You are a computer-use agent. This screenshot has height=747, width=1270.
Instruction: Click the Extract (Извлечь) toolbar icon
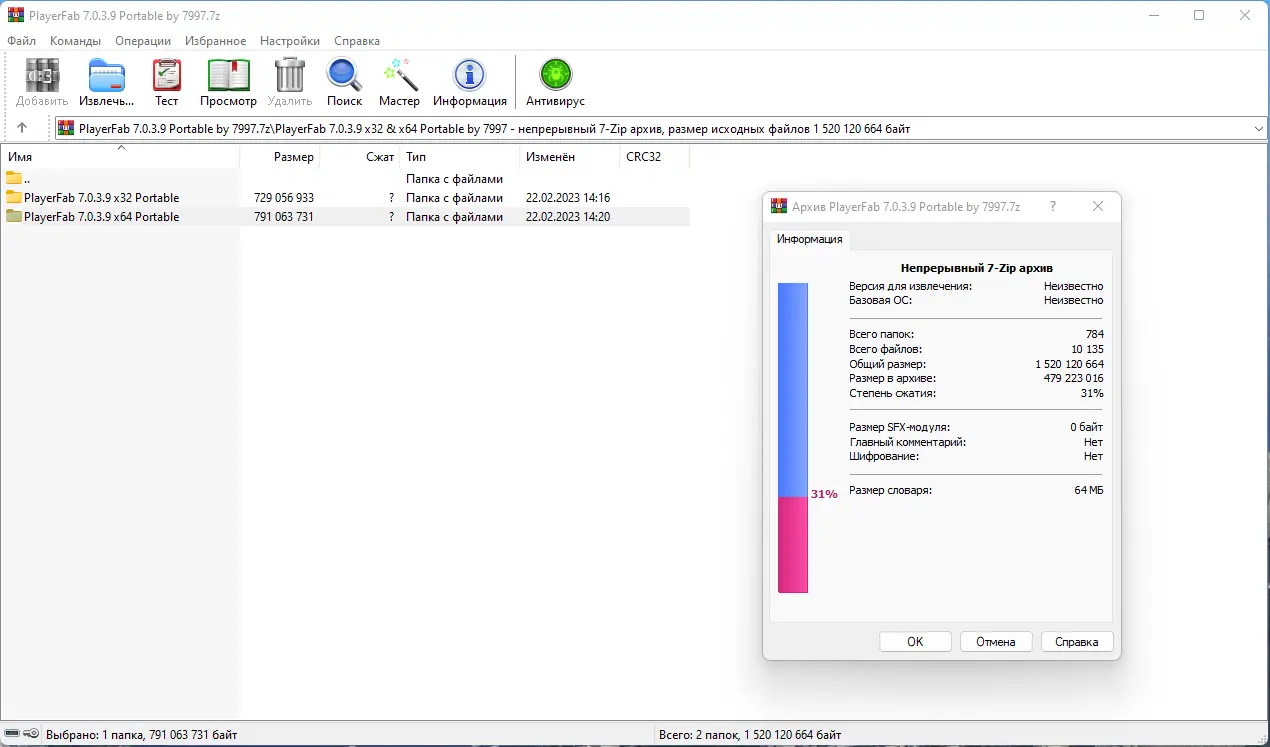tap(107, 75)
